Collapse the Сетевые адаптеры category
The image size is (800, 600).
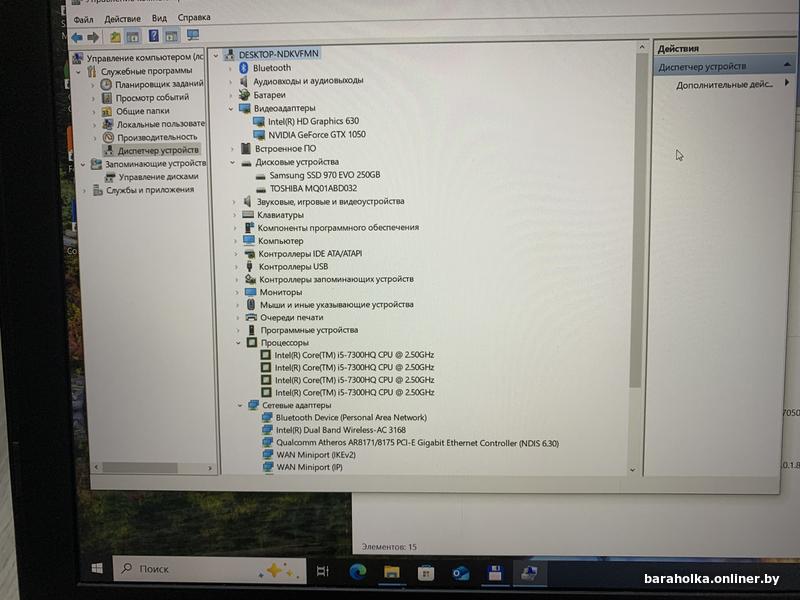[239, 406]
